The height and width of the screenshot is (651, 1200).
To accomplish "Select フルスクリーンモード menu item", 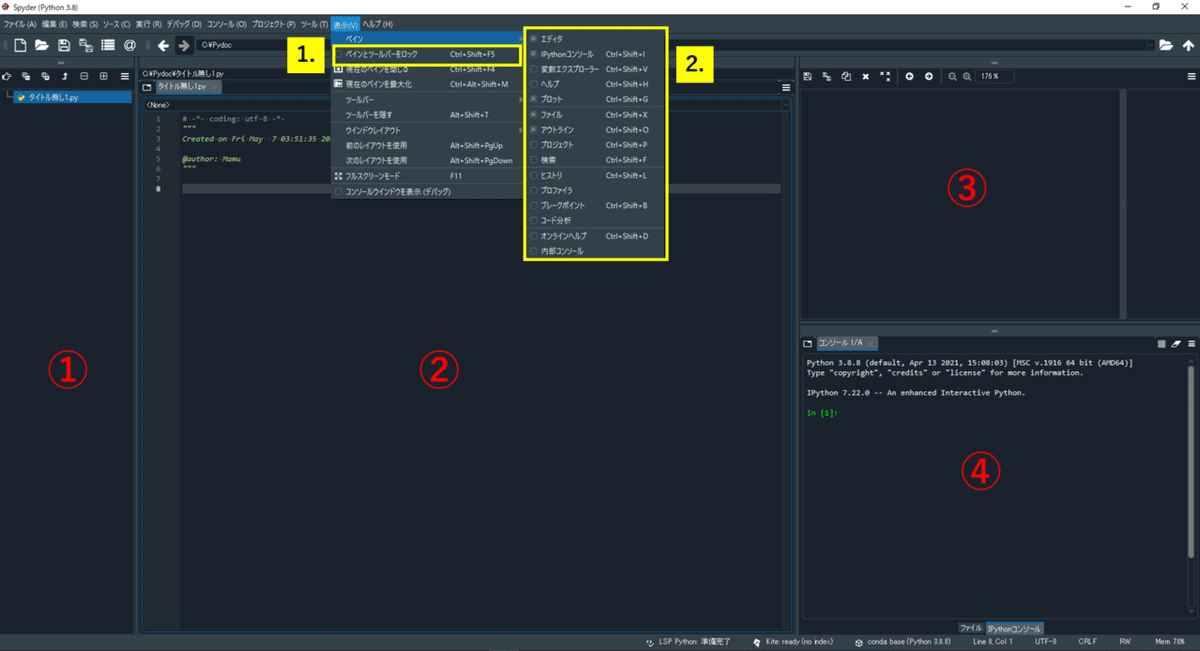I will pyautogui.click(x=427, y=175).
